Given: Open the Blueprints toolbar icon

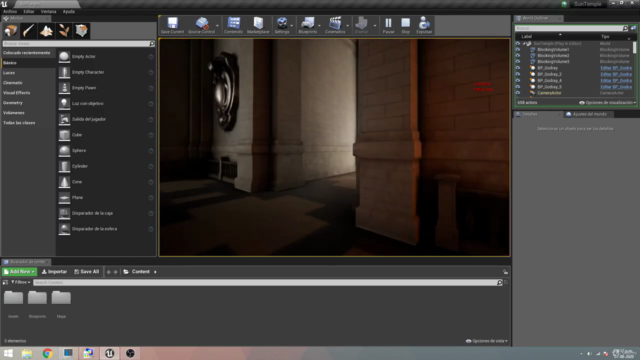Looking at the screenshot, I should pyautogui.click(x=307, y=25).
